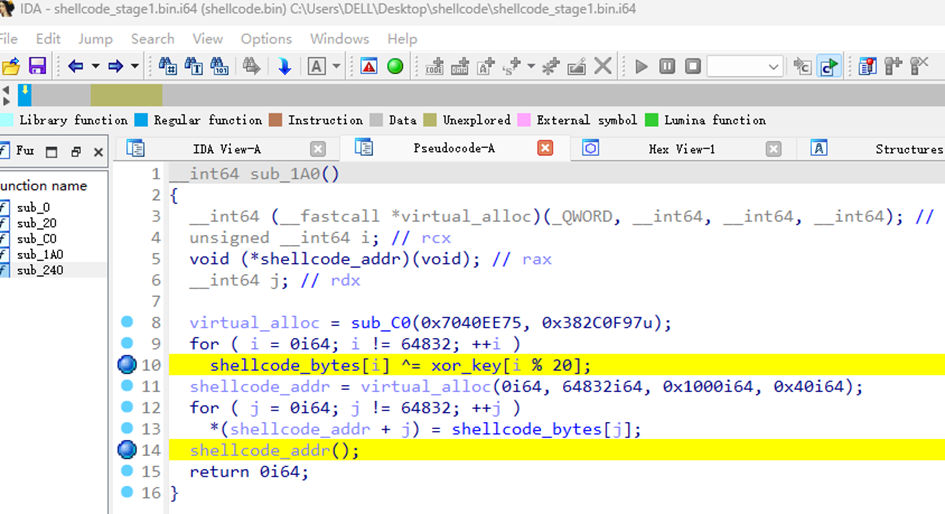The image size is (945, 514).
Task: Click the convert to data icon
Action: [460, 66]
